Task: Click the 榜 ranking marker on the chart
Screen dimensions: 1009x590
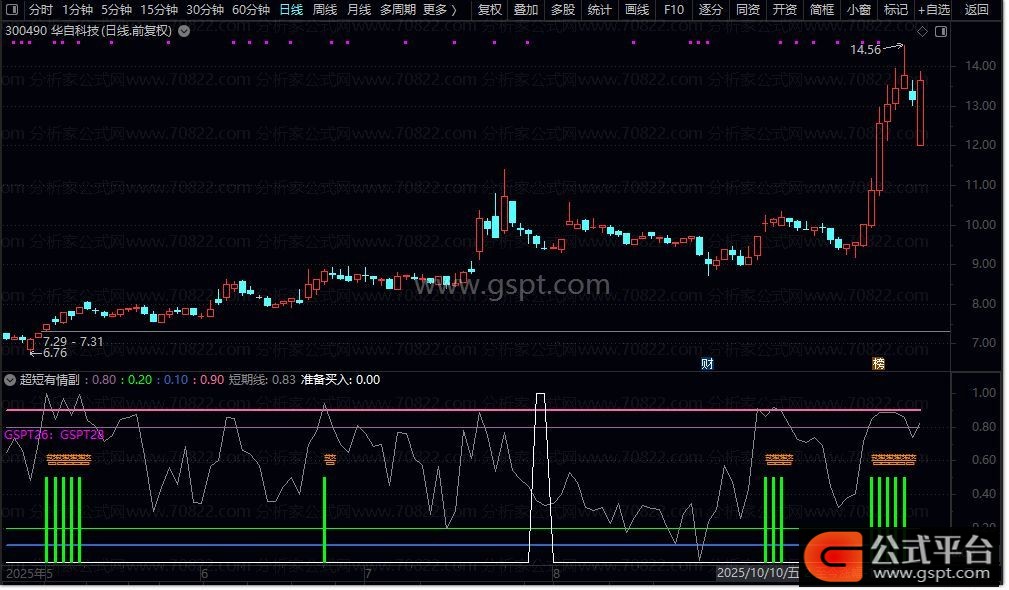Action: pyautogui.click(x=878, y=363)
